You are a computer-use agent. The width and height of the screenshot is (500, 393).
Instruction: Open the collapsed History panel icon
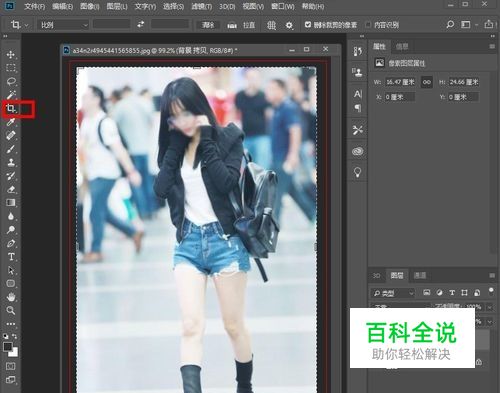(x=358, y=51)
